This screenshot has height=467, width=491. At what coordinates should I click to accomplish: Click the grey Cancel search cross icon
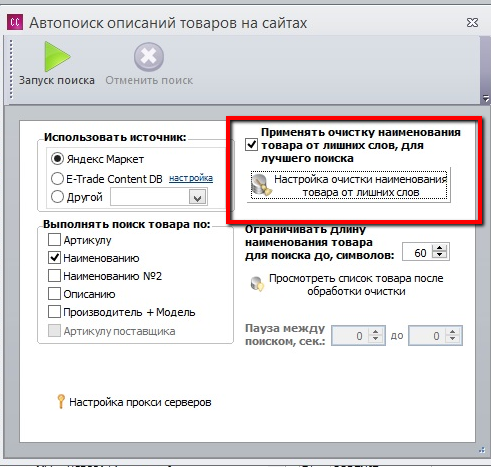[x=149, y=57]
